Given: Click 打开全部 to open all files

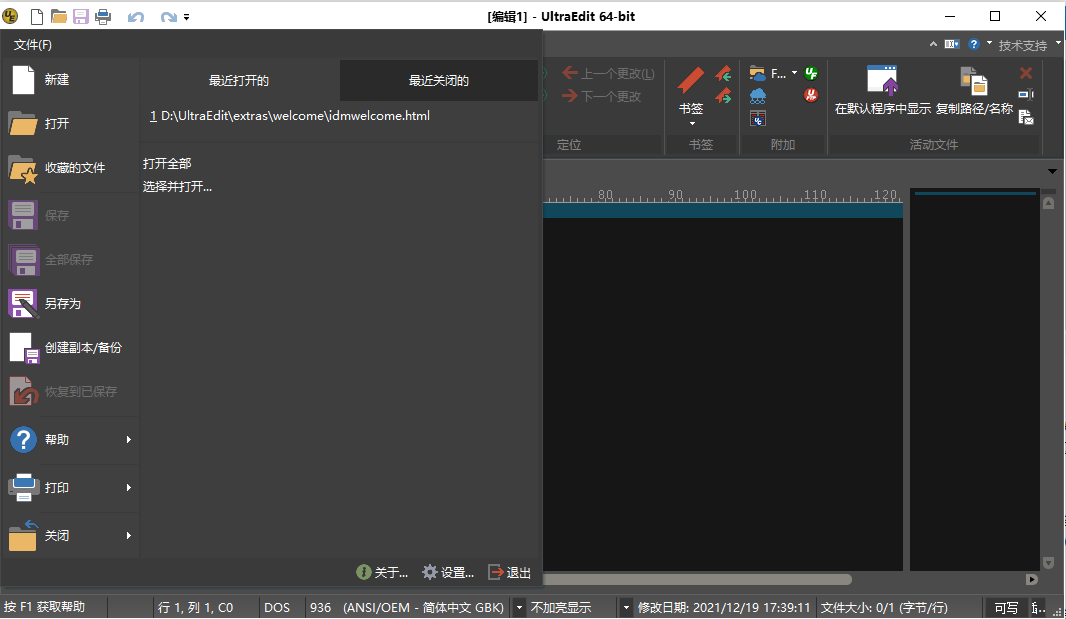Looking at the screenshot, I should pos(167,163).
